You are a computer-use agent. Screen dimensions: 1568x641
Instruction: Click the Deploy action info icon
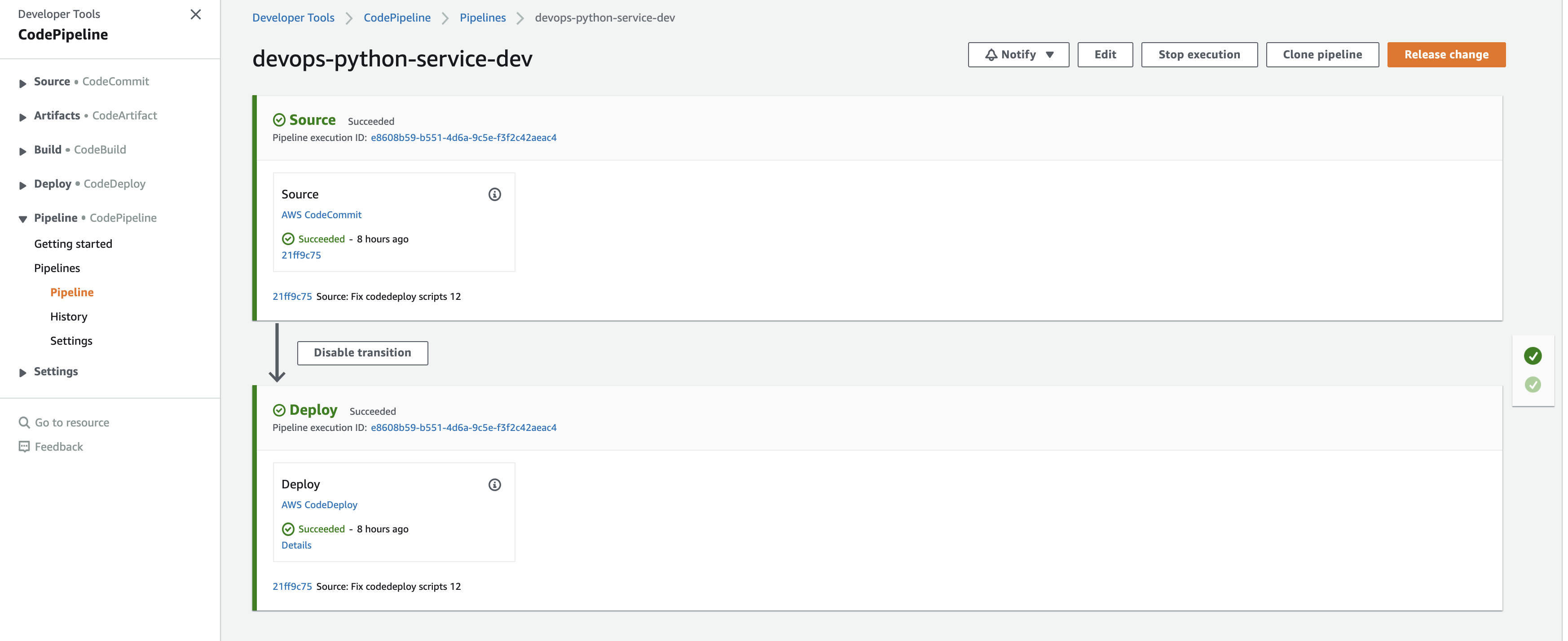[494, 484]
